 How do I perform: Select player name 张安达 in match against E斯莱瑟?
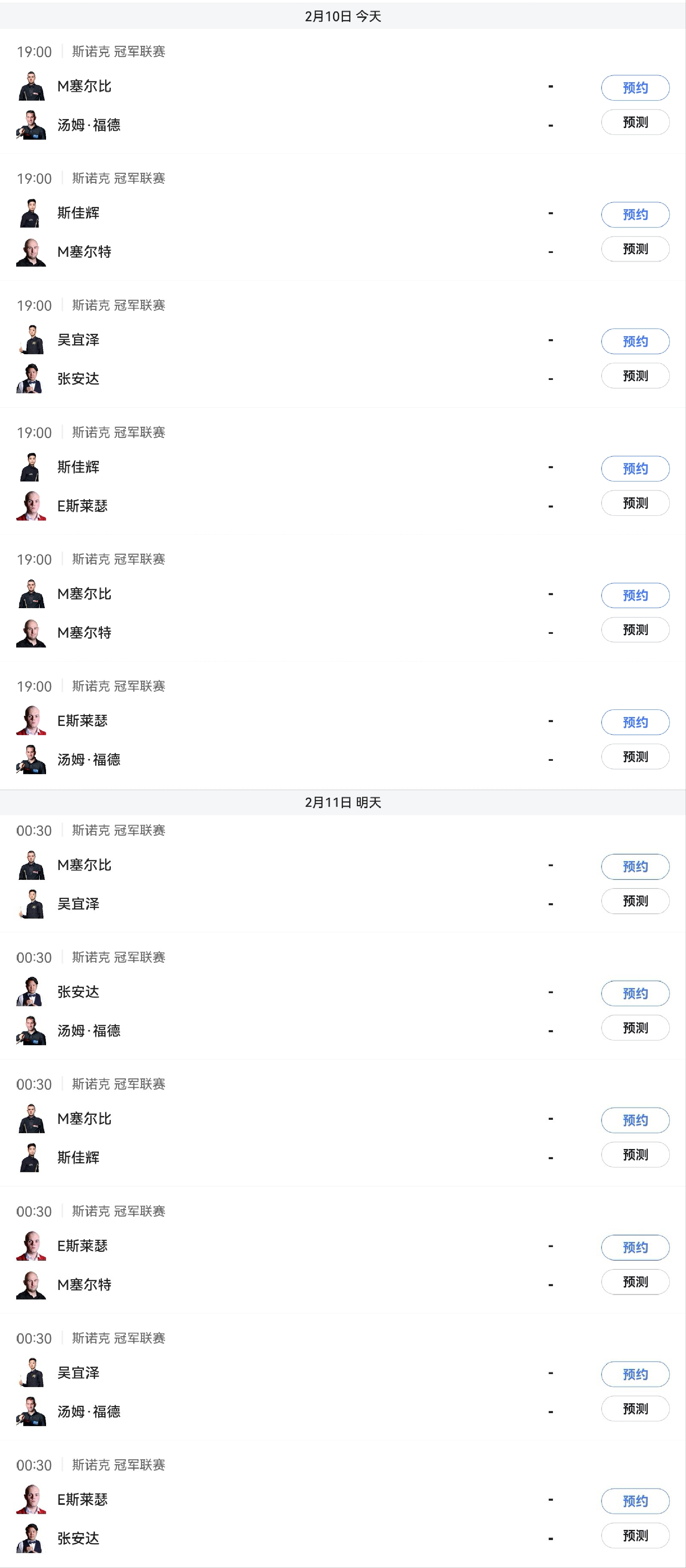[x=78, y=1538]
